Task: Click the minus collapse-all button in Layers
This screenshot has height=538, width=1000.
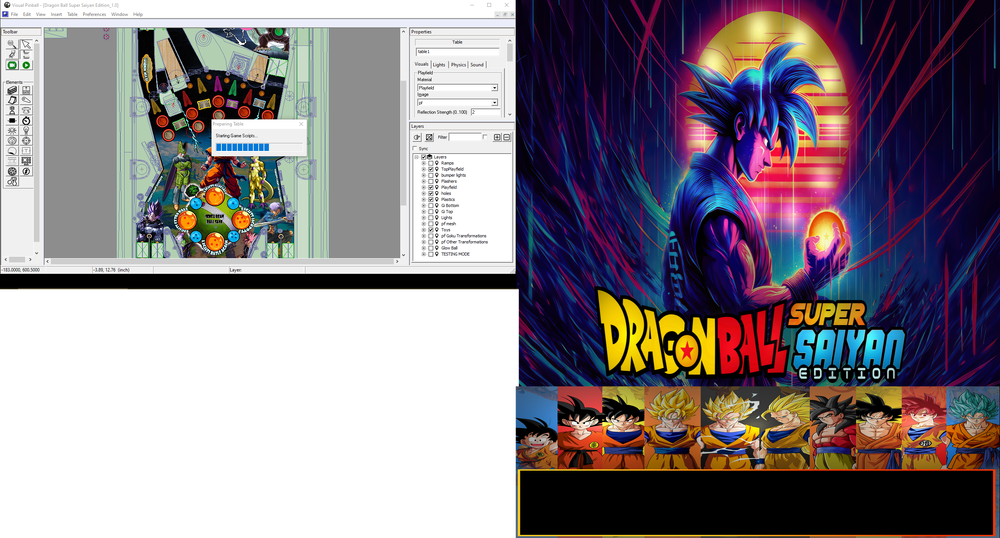Action: pos(506,137)
